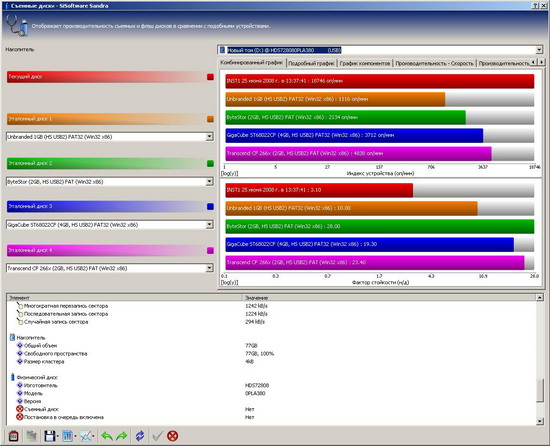The width and height of the screenshot is (550, 446).
Task: Click red icon beside Постановка в очередь включена
Action: click(20, 417)
